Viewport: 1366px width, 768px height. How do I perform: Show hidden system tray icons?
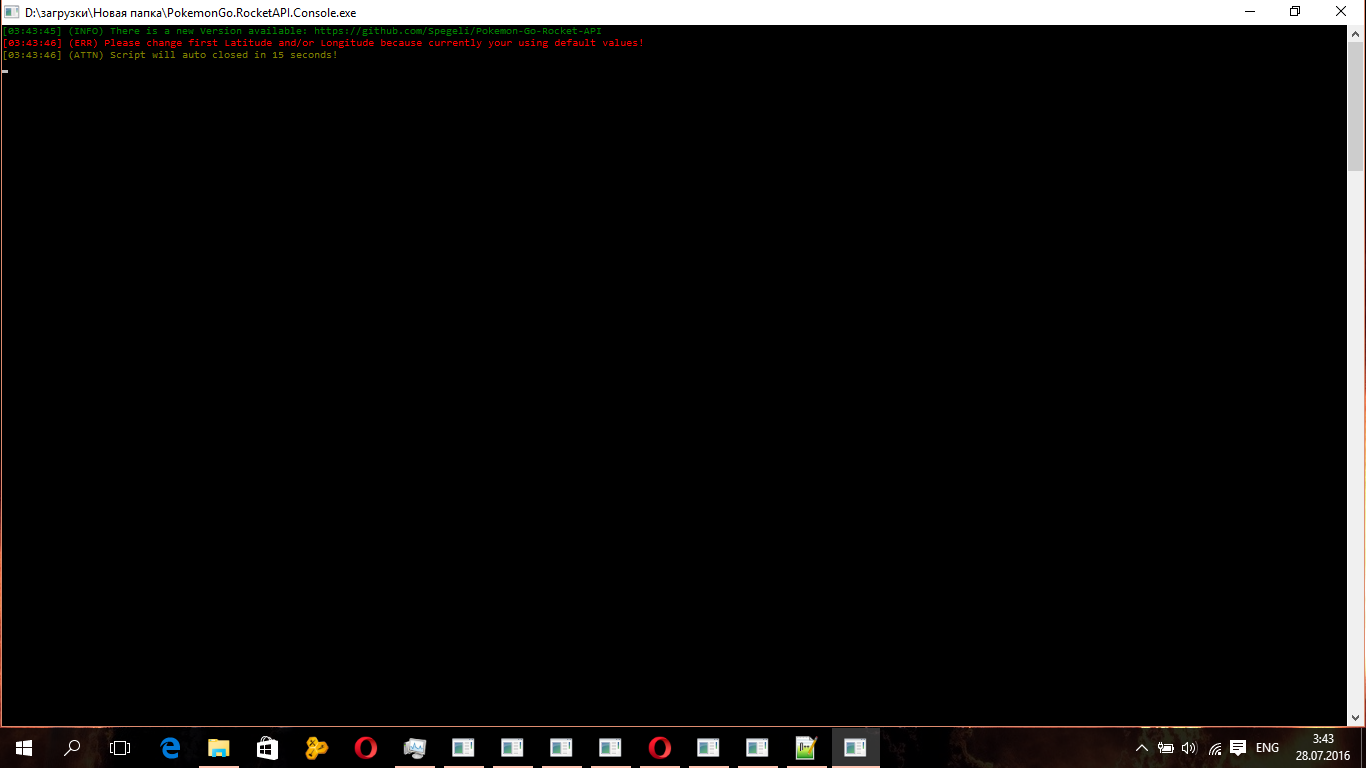click(1142, 748)
